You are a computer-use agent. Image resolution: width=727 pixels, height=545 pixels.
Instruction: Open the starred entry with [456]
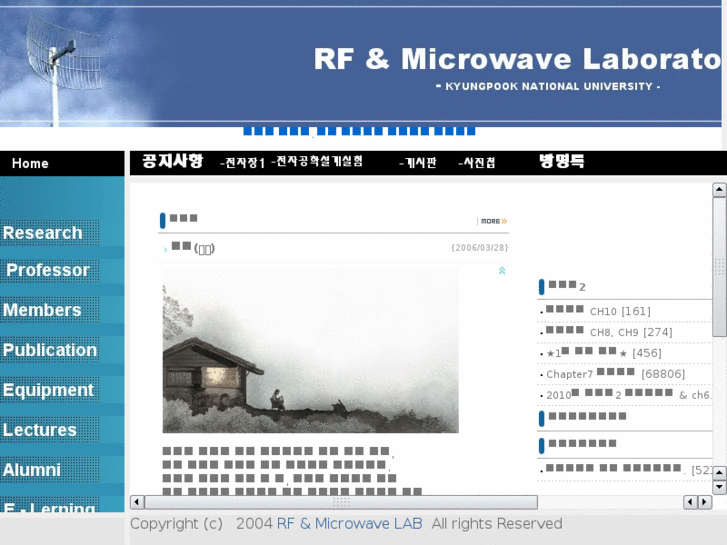[604, 353]
